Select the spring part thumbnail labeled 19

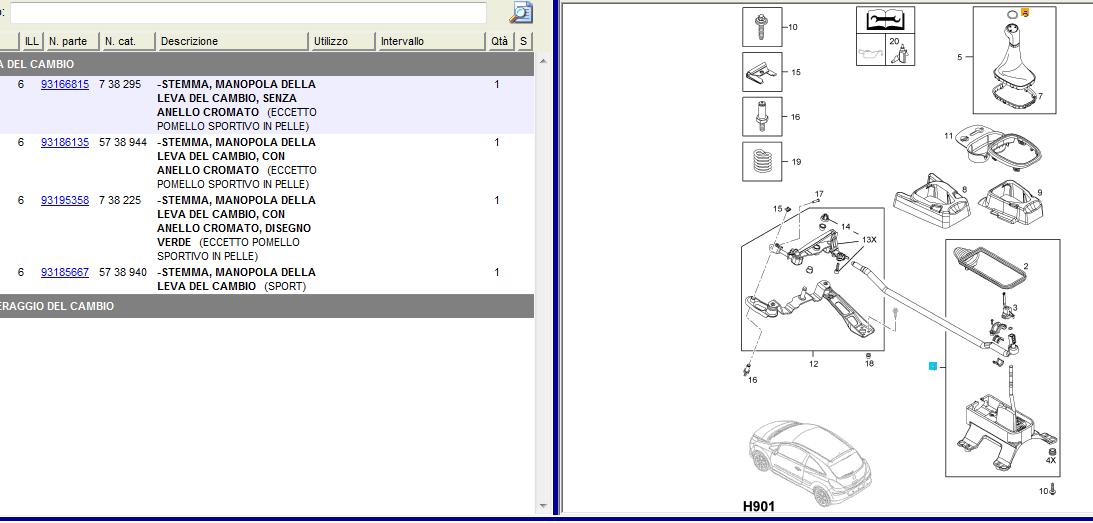click(762, 161)
